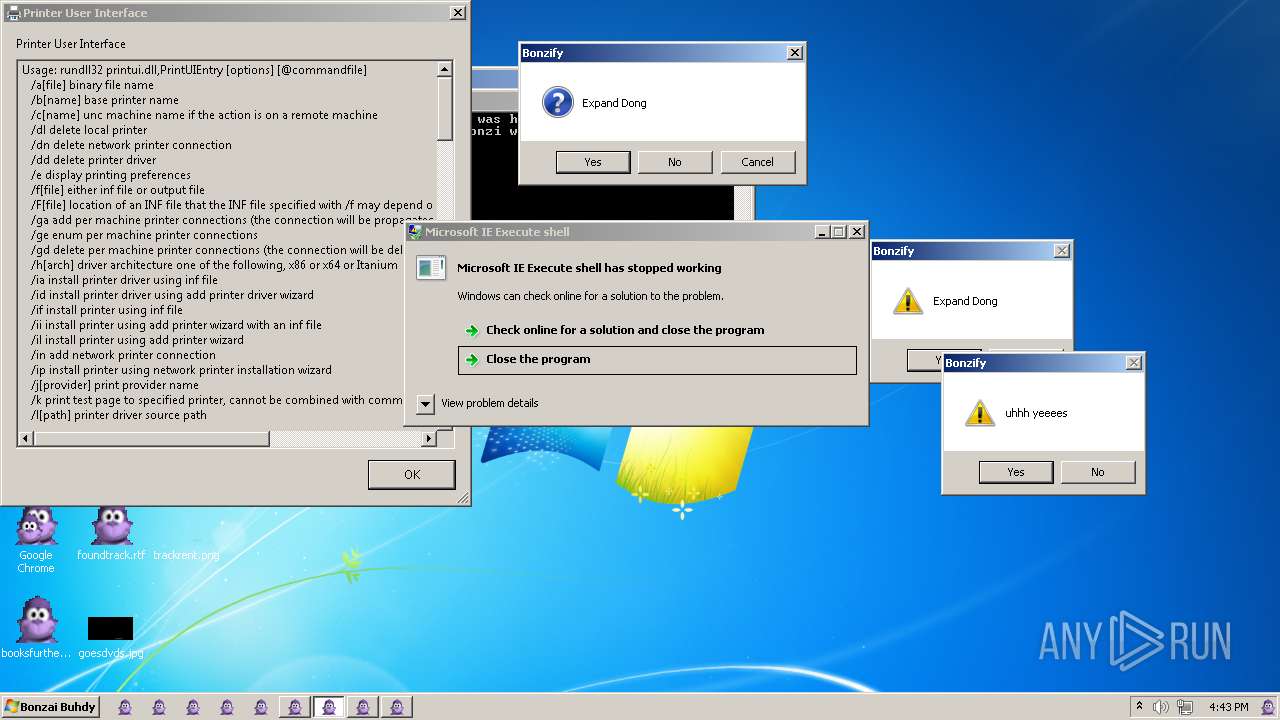Click the 'Usage: rundll32 printui.dll' line
Screen dimensions: 1280x720
tap(194, 70)
